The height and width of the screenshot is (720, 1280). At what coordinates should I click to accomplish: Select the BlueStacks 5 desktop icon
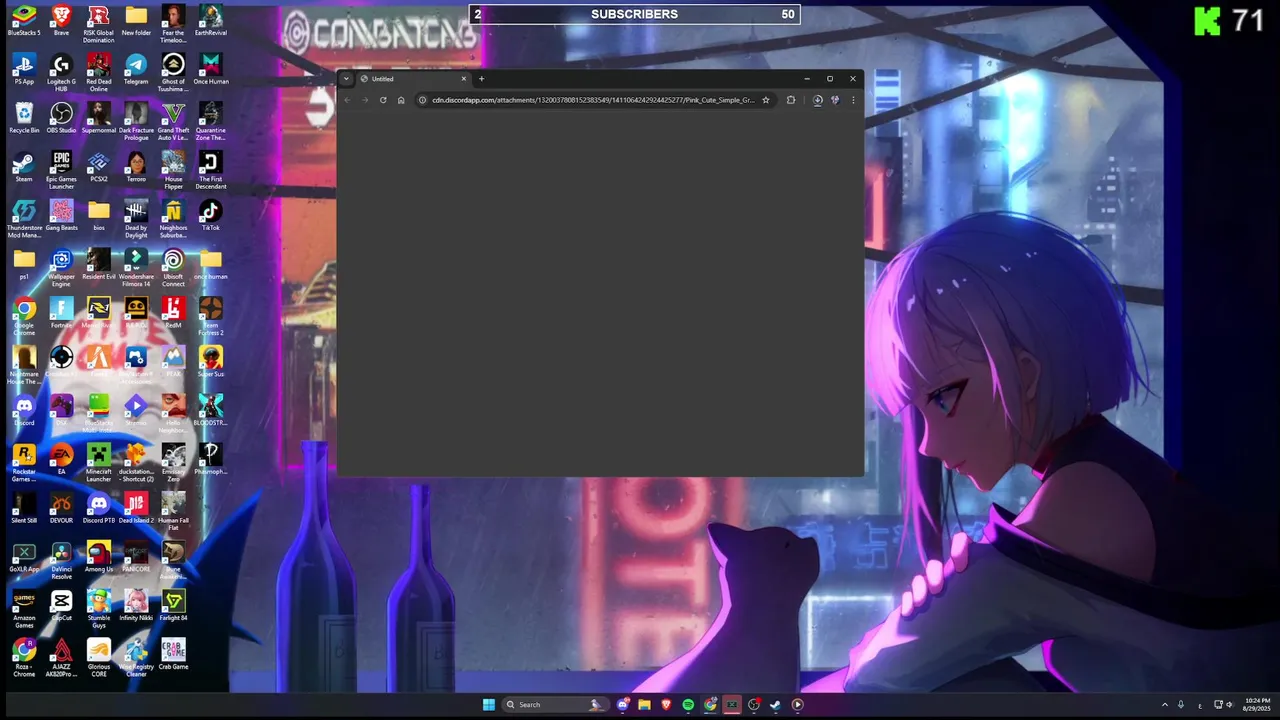pos(24,21)
